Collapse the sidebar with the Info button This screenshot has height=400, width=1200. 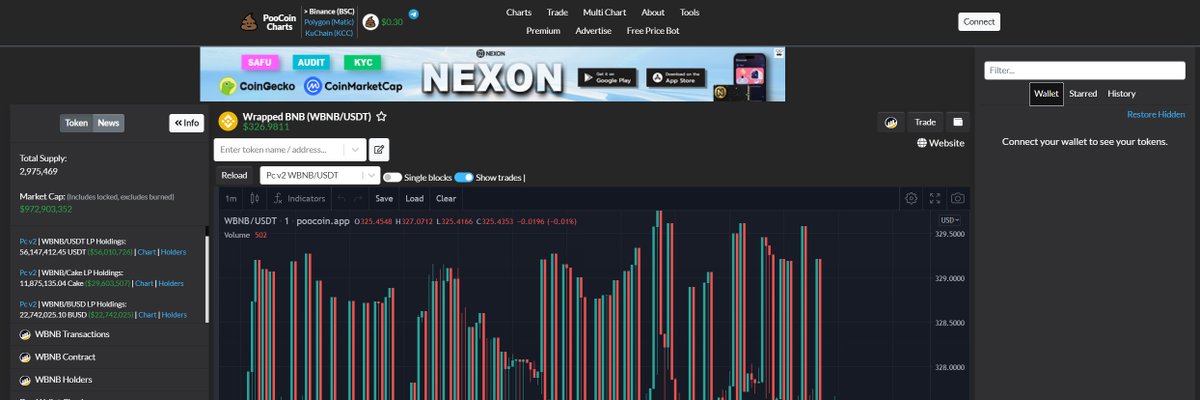pyautogui.click(x=186, y=123)
